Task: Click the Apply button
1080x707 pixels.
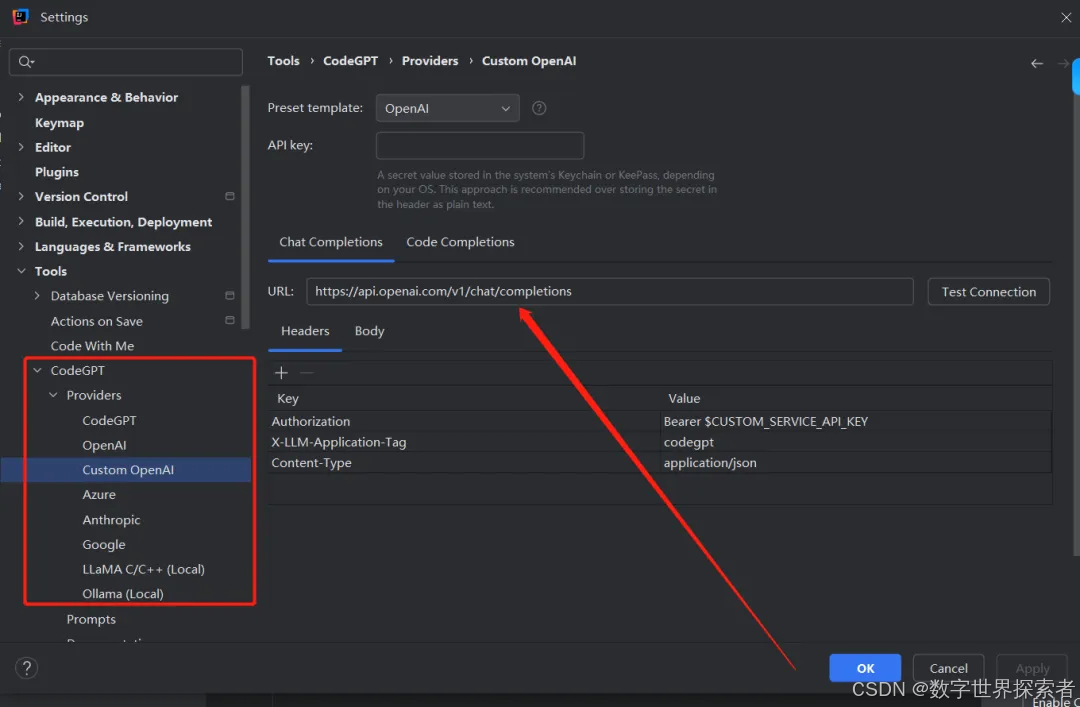Action: (x=1032, y=668)
